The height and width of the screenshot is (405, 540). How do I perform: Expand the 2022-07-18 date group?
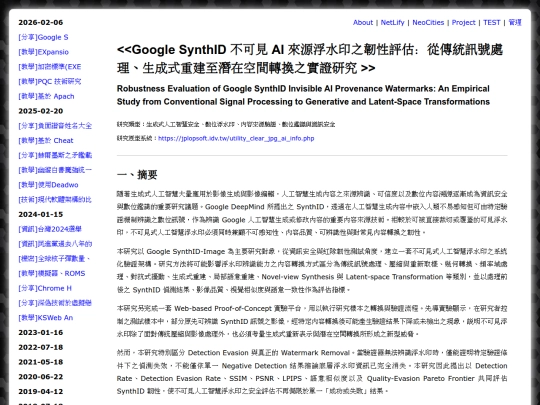pos(41,347)
